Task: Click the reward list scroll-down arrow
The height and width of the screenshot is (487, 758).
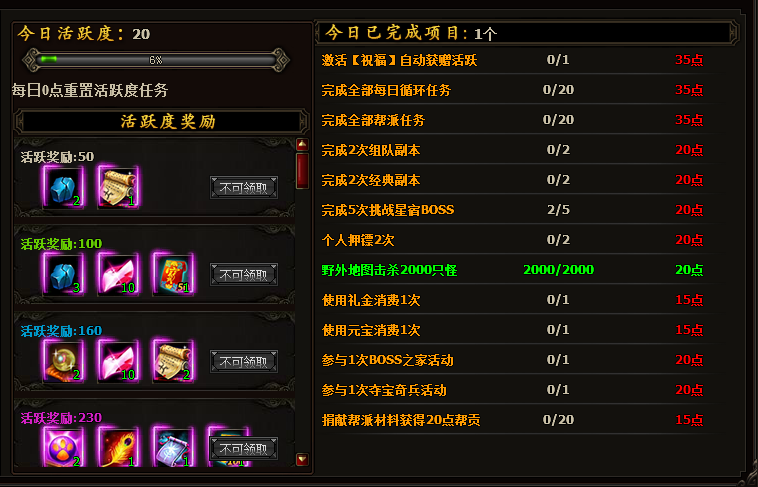Action: [x=302, y=459]
